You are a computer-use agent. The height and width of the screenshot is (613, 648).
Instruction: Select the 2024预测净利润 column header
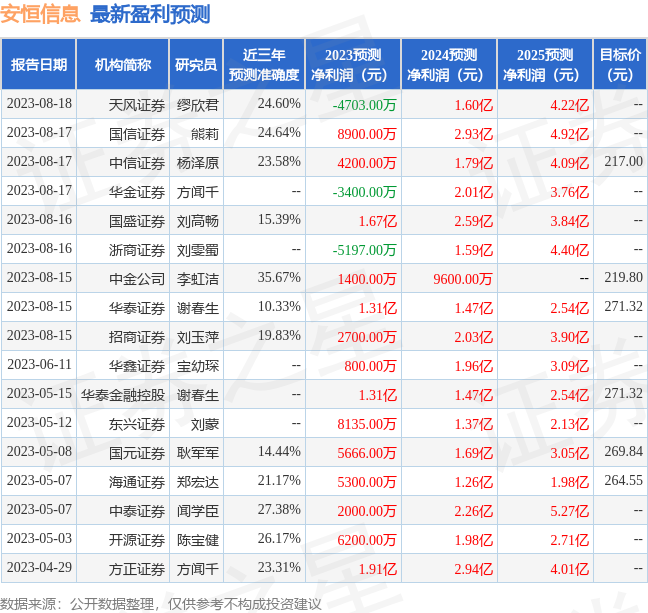449,64
